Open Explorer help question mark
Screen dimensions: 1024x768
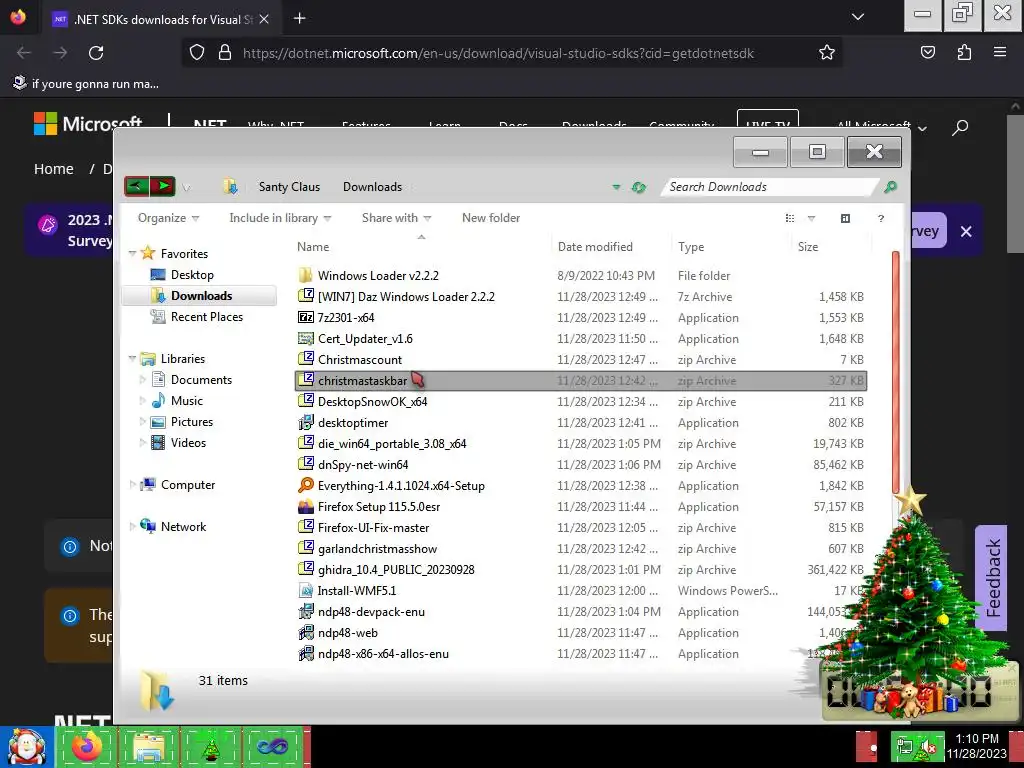(x=880, y=218)
